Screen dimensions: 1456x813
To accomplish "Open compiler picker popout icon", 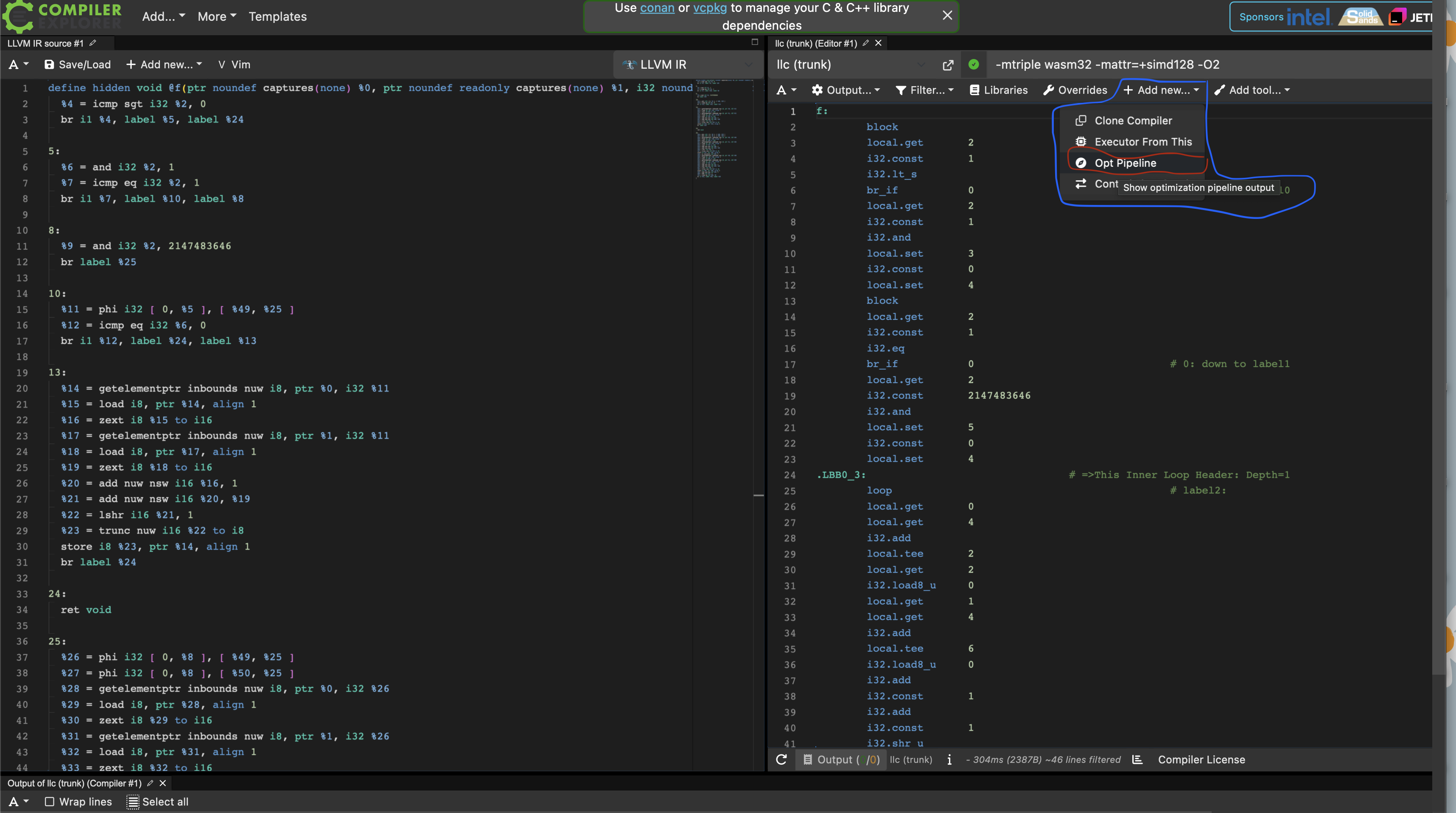I will pyautogui.click(x=948, y=65).
